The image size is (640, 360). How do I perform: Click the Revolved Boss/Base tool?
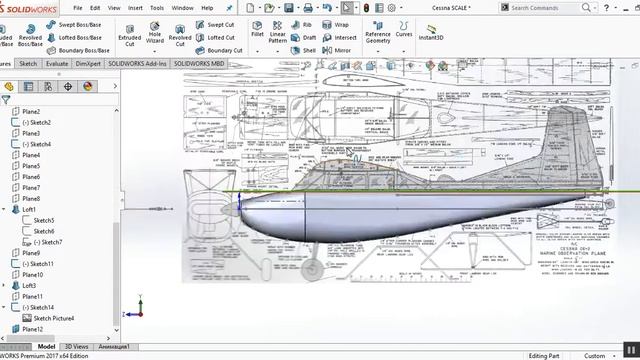pos(30,35)
